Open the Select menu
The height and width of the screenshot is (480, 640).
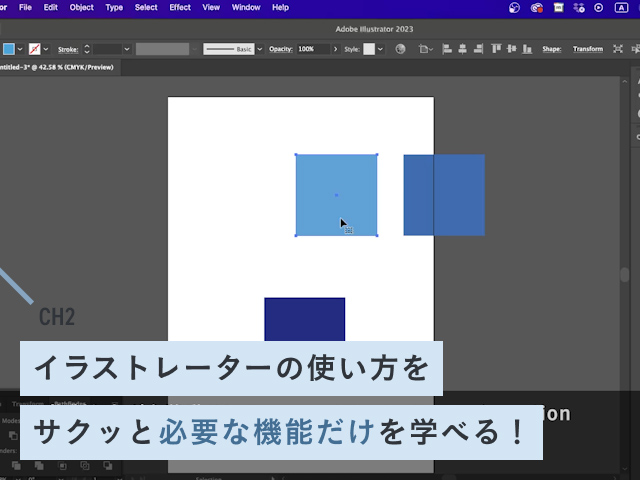[x=146, y=7]
